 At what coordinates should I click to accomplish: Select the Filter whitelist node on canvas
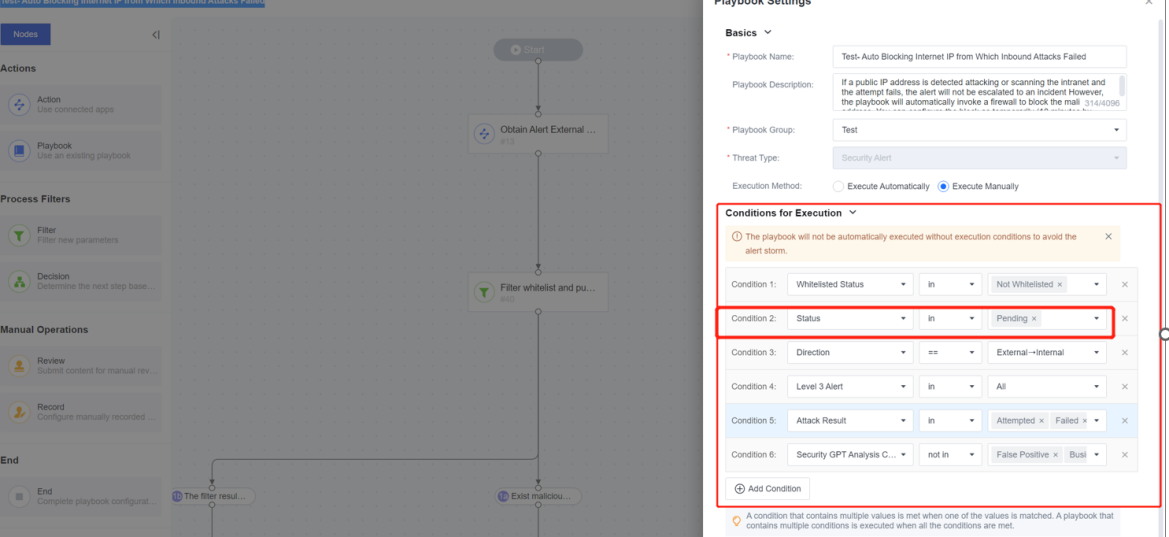click(538, 292)
